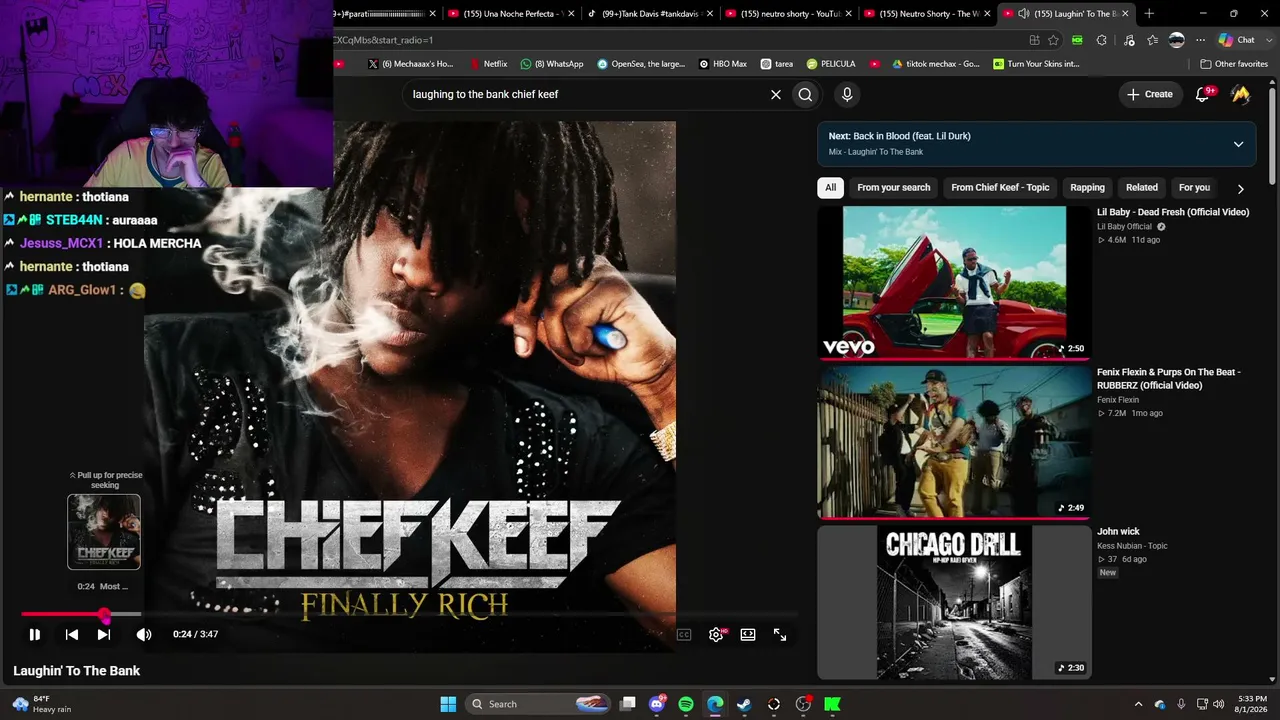Open Steam from the taskbar
1280x720 pixels.
744,704
